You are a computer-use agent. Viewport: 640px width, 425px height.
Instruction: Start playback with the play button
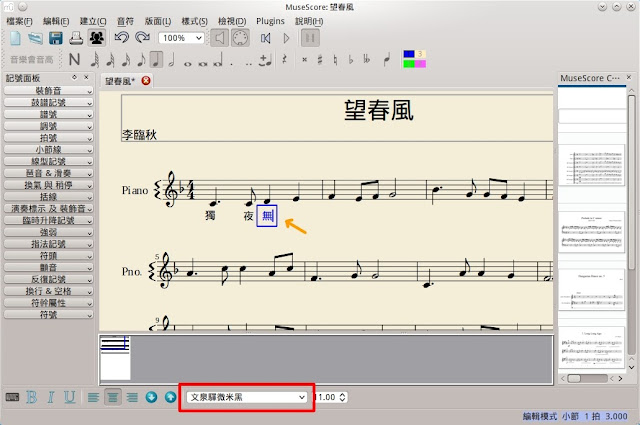287,38
